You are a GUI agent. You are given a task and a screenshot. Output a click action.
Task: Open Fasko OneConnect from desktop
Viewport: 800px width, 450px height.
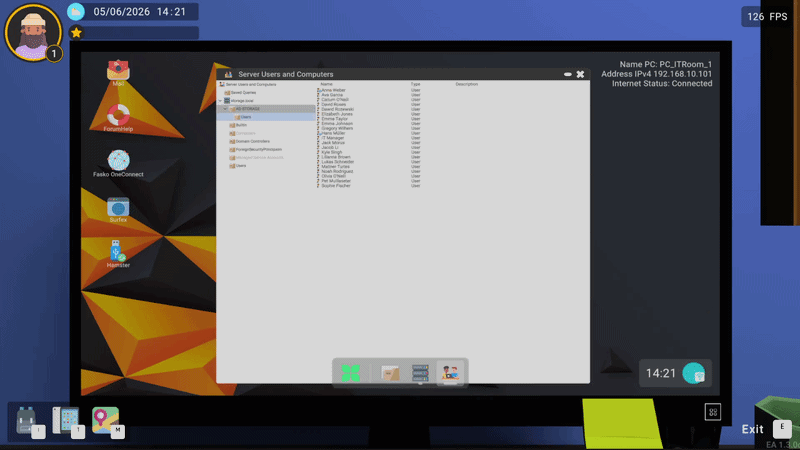pos(118,163)
